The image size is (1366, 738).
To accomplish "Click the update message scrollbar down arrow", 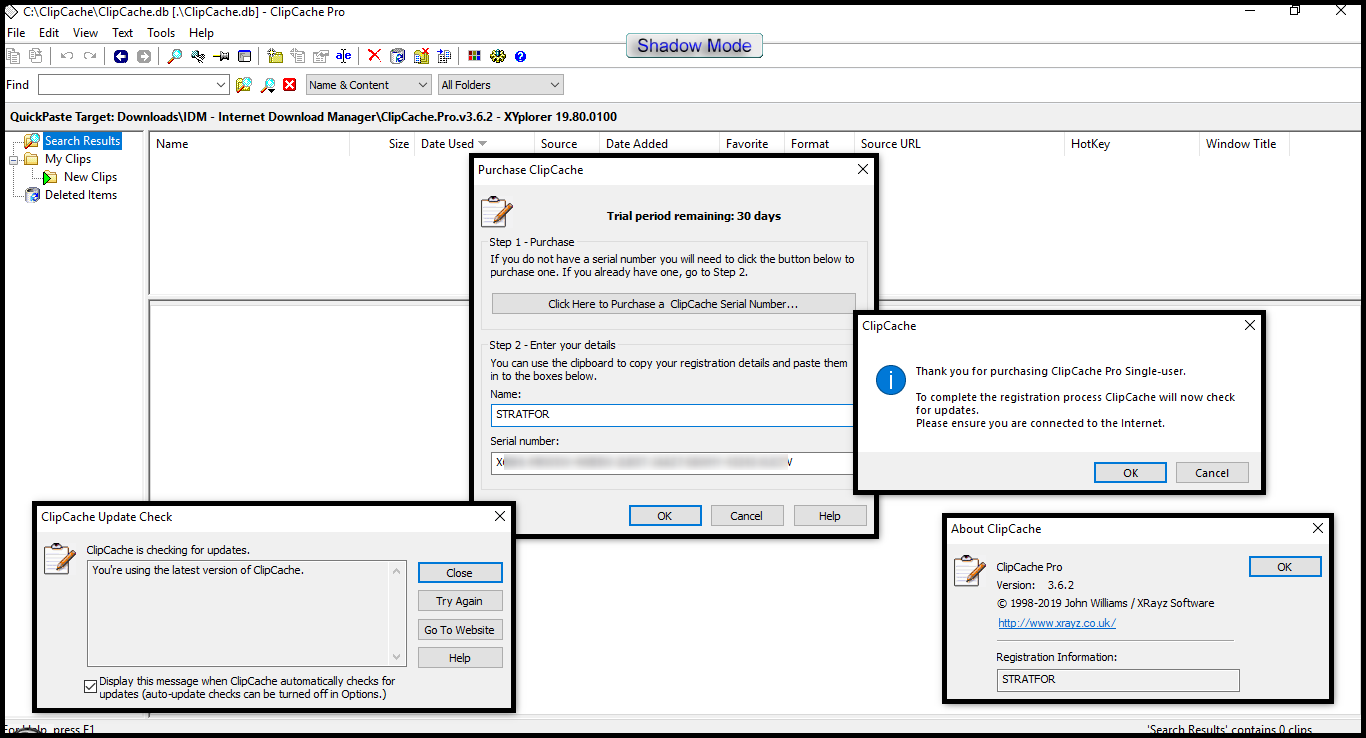I will click(x=398, y=657).
